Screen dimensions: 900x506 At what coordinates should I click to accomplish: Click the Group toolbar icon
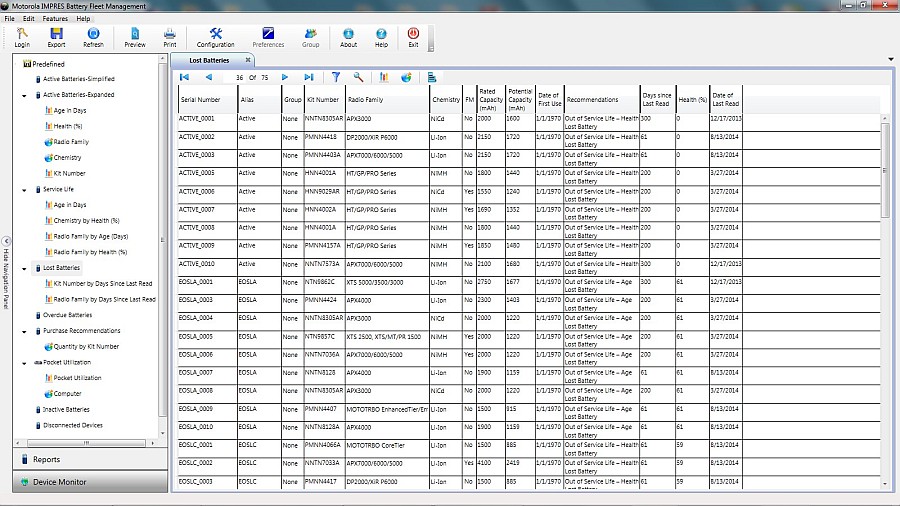pyautogui.click(x=311, y=37)
